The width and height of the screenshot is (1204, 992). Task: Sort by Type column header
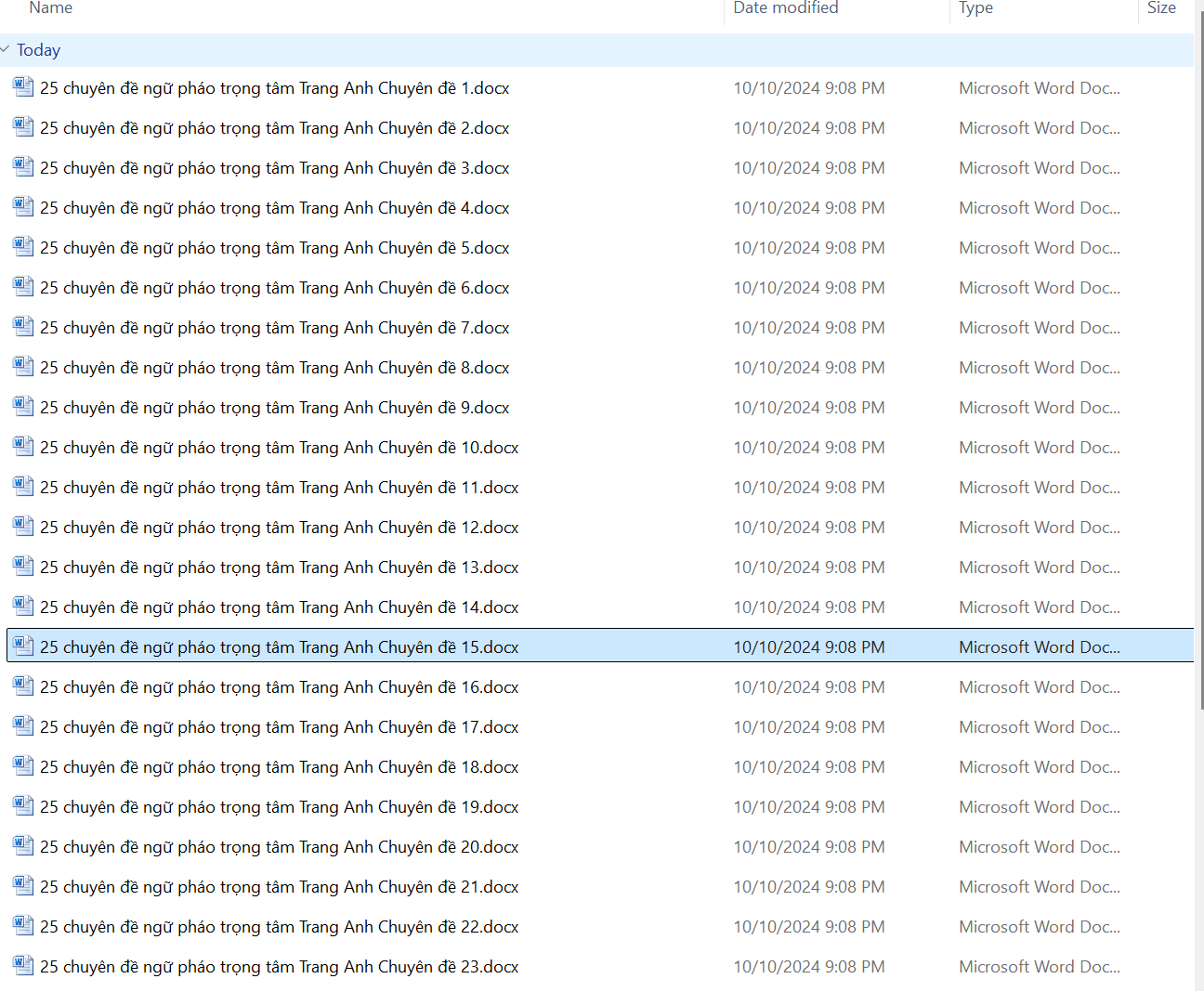[x=975, y=7]
